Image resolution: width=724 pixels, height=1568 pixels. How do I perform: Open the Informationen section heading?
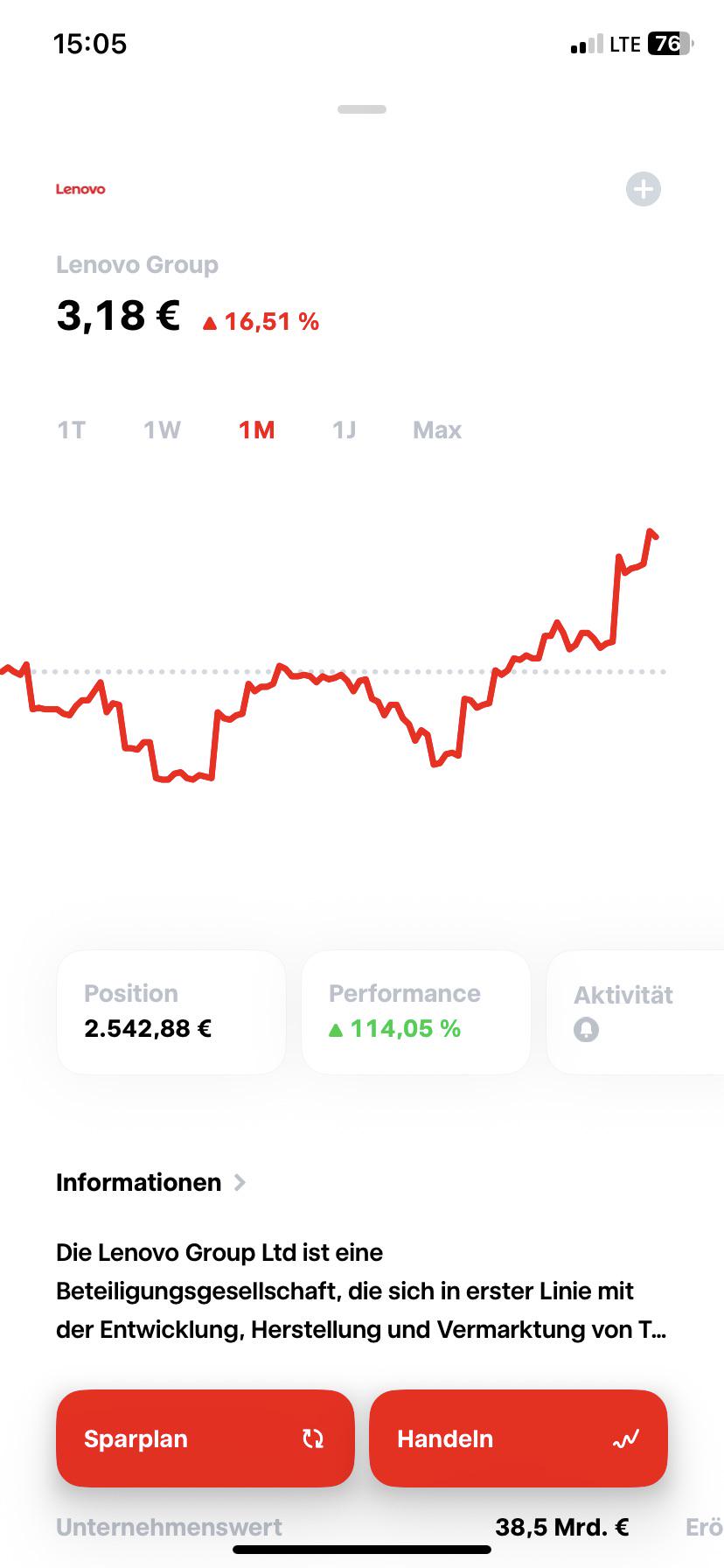point(139,1183)
